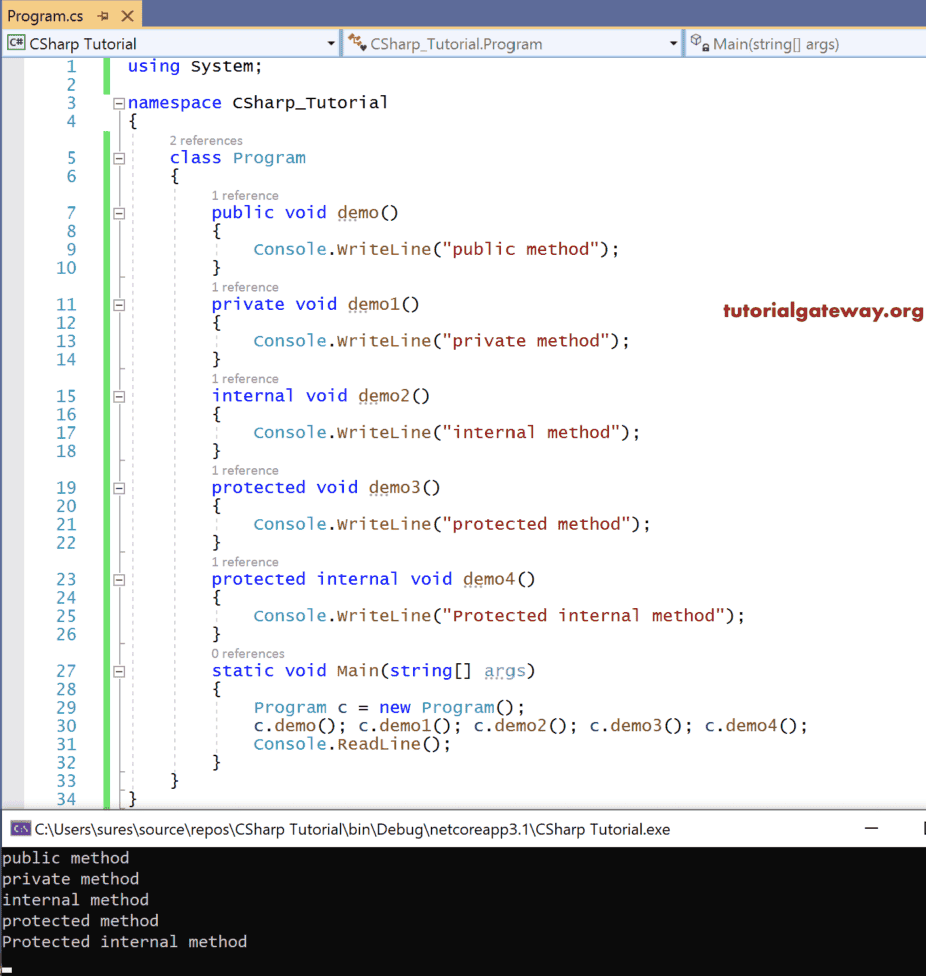Image resolution: width=926 pixels, height=976 pixels.
Task: Click 'internal method' output line in console
Action: tap(75, 900)
